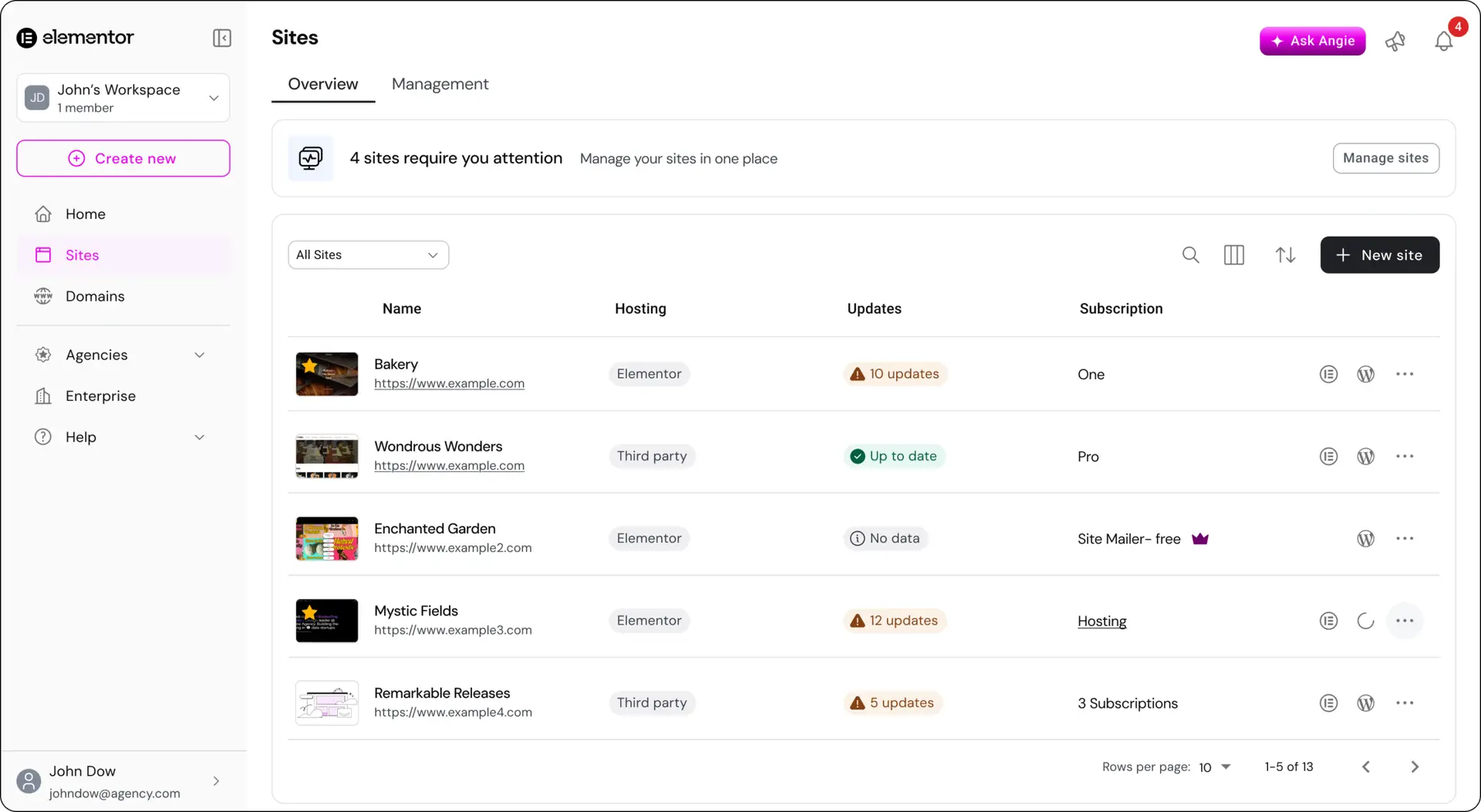This screenshot has width=1481, height=812.
Task: Click '3 Subscriptions' cell
Action: click(1128, 703)
